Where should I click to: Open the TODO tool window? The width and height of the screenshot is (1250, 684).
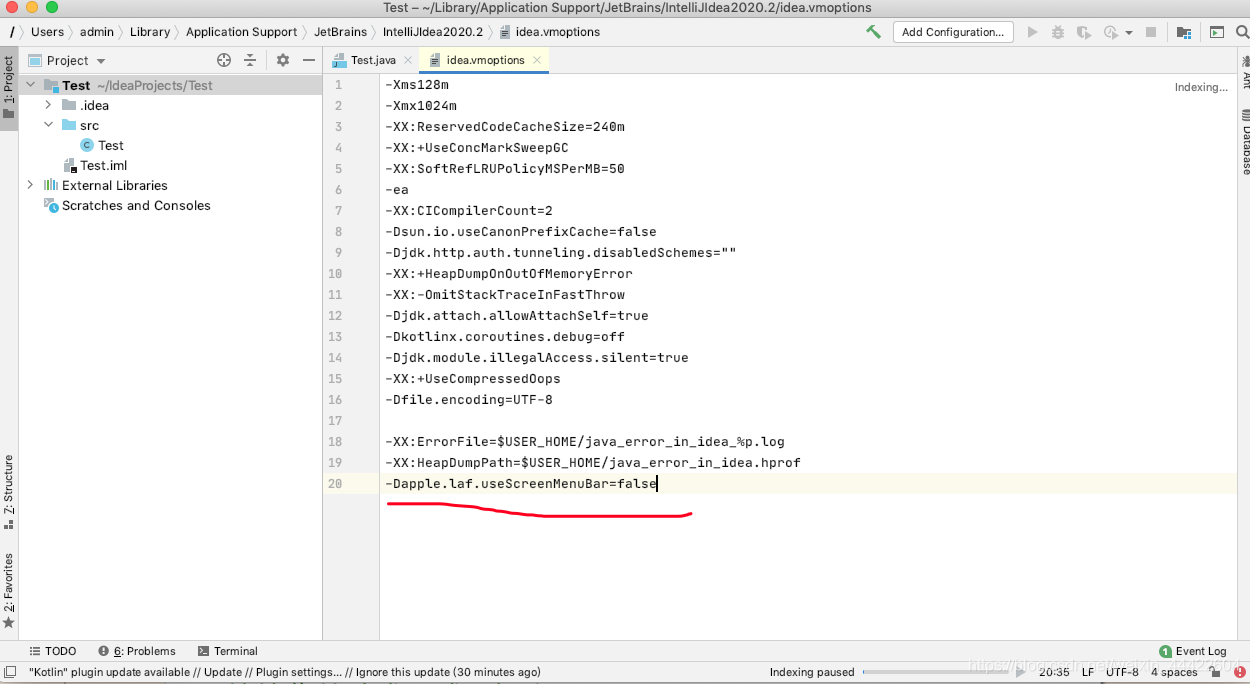[53, 651]
